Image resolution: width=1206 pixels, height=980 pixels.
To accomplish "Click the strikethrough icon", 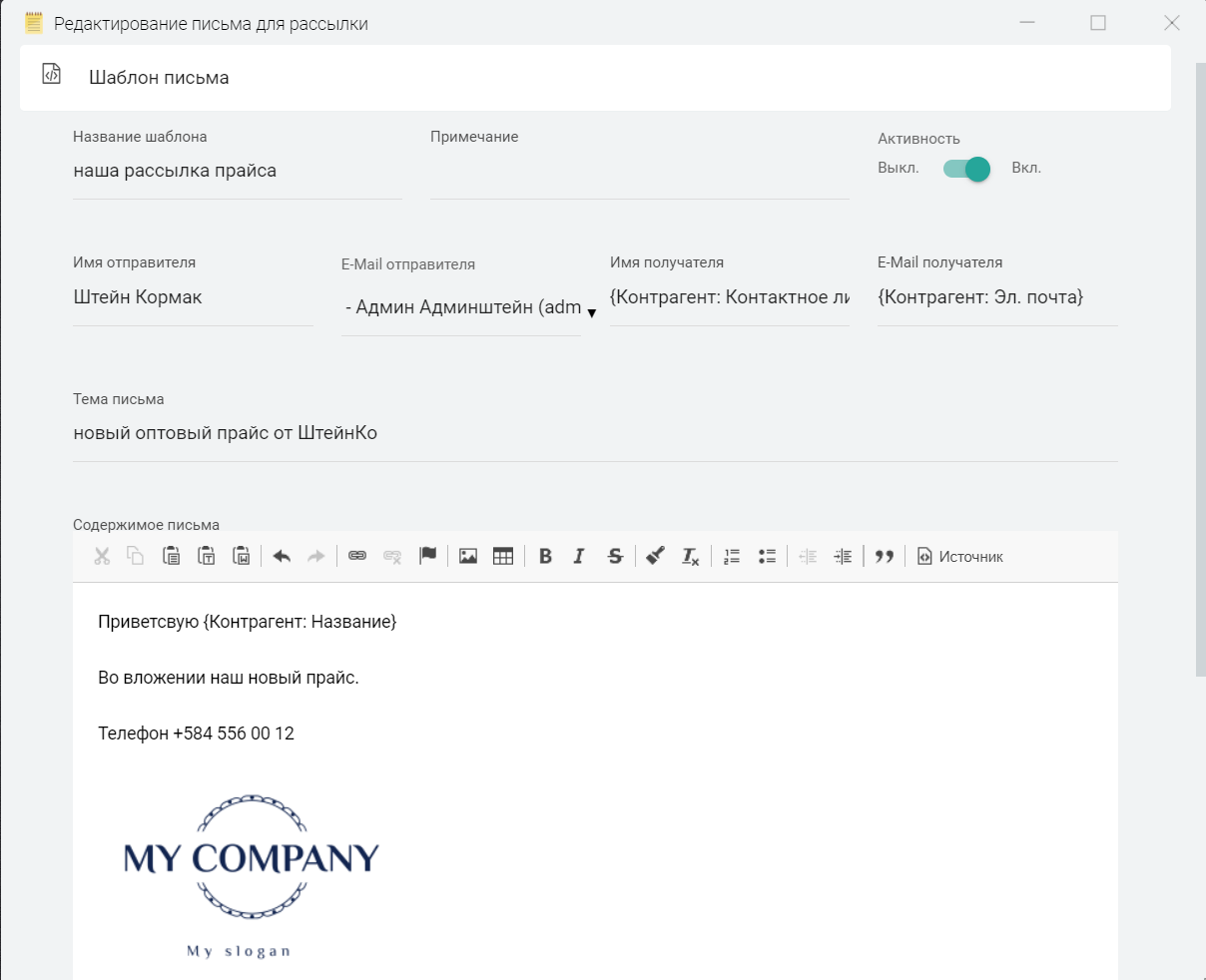I will point(615,557).
